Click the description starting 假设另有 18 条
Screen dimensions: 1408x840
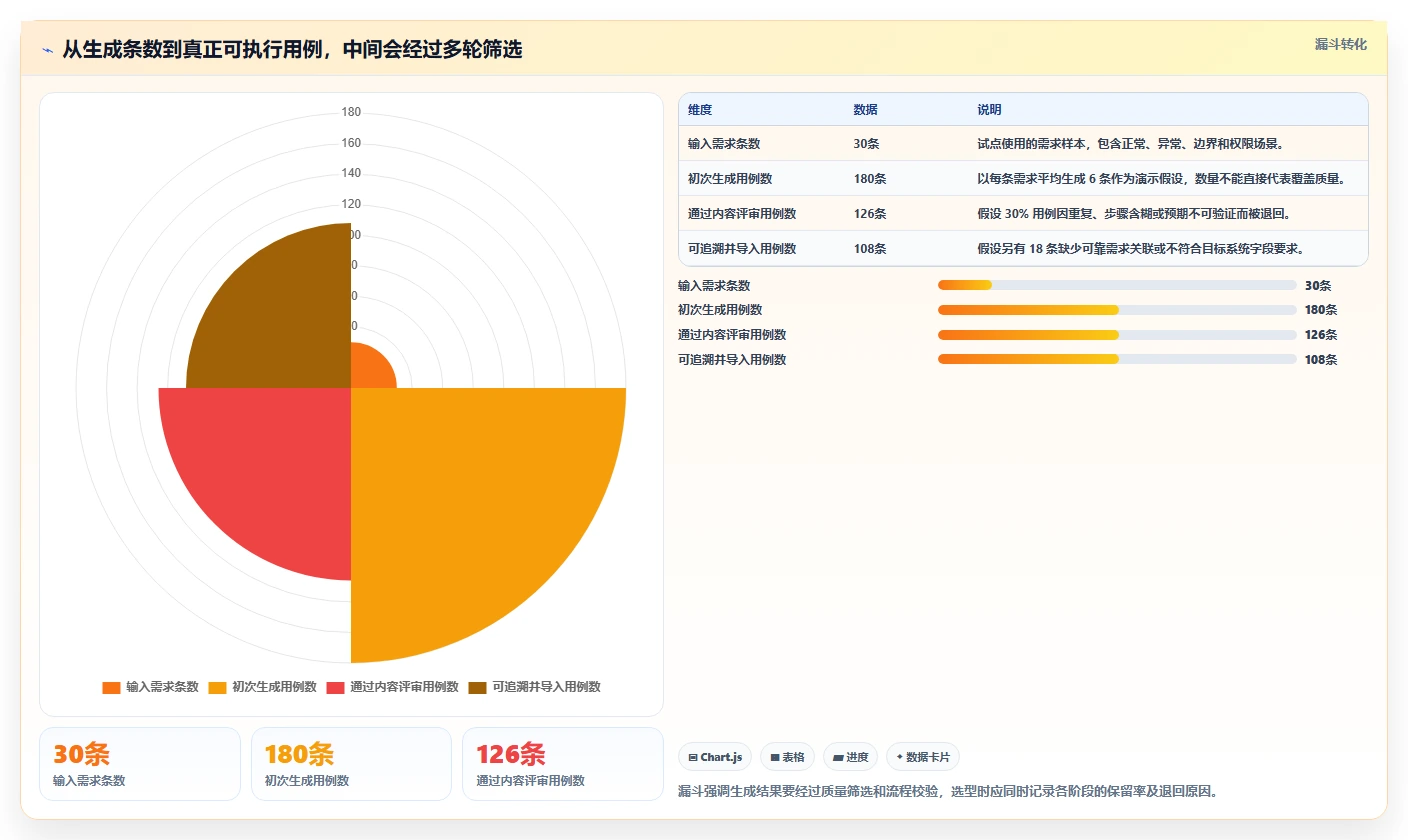pos(1140,249)
